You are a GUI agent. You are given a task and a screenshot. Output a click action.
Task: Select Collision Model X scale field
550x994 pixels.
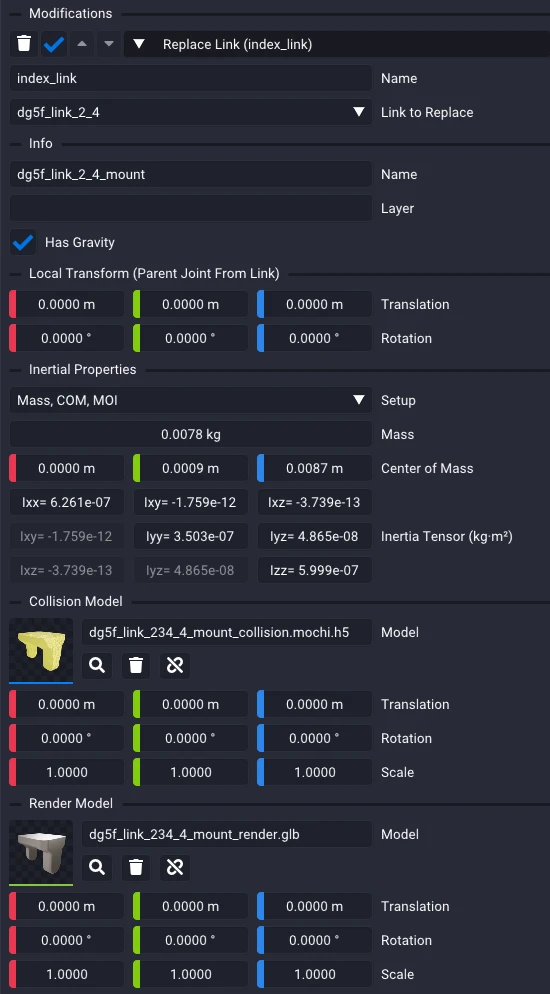(x=67, y=772)
